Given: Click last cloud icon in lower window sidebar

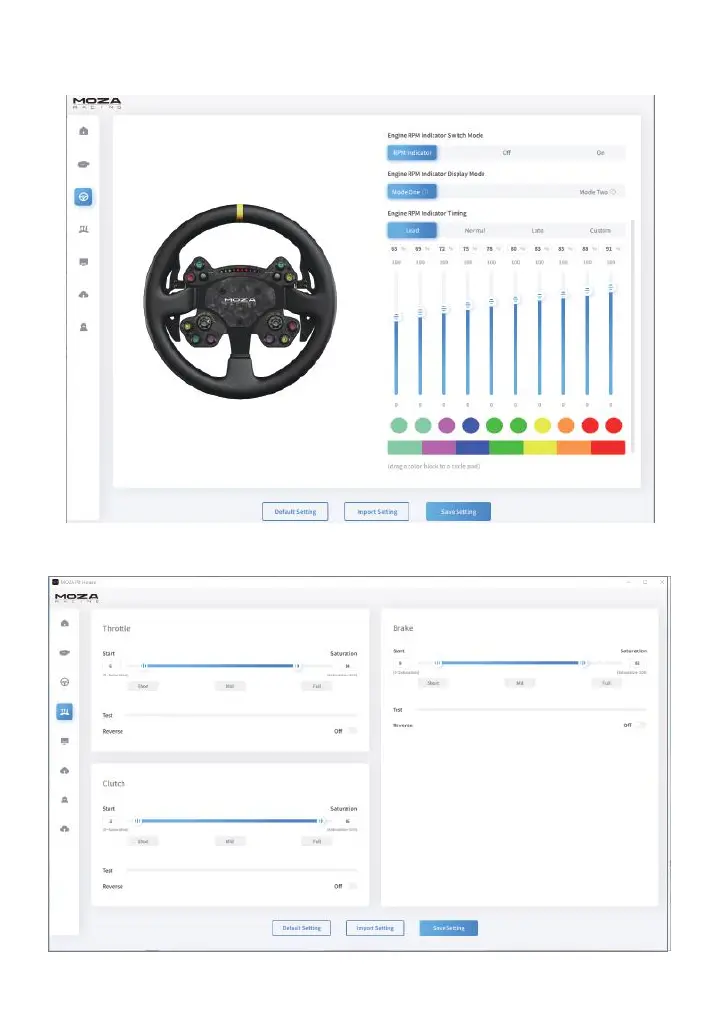Looking at the screenshot, I should coord(64,829).
